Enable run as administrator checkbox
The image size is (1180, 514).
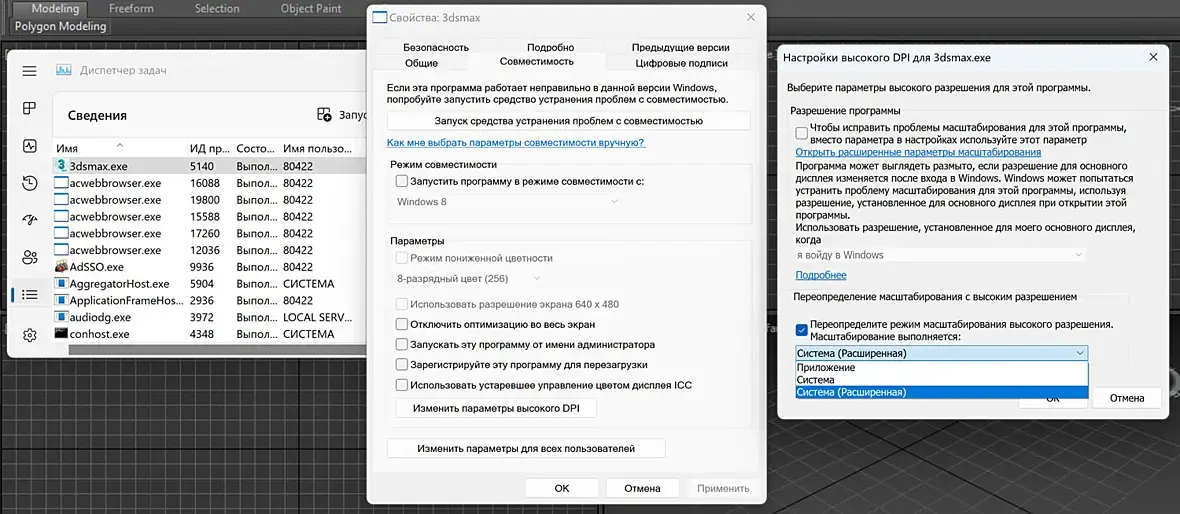tap(402, 345)
